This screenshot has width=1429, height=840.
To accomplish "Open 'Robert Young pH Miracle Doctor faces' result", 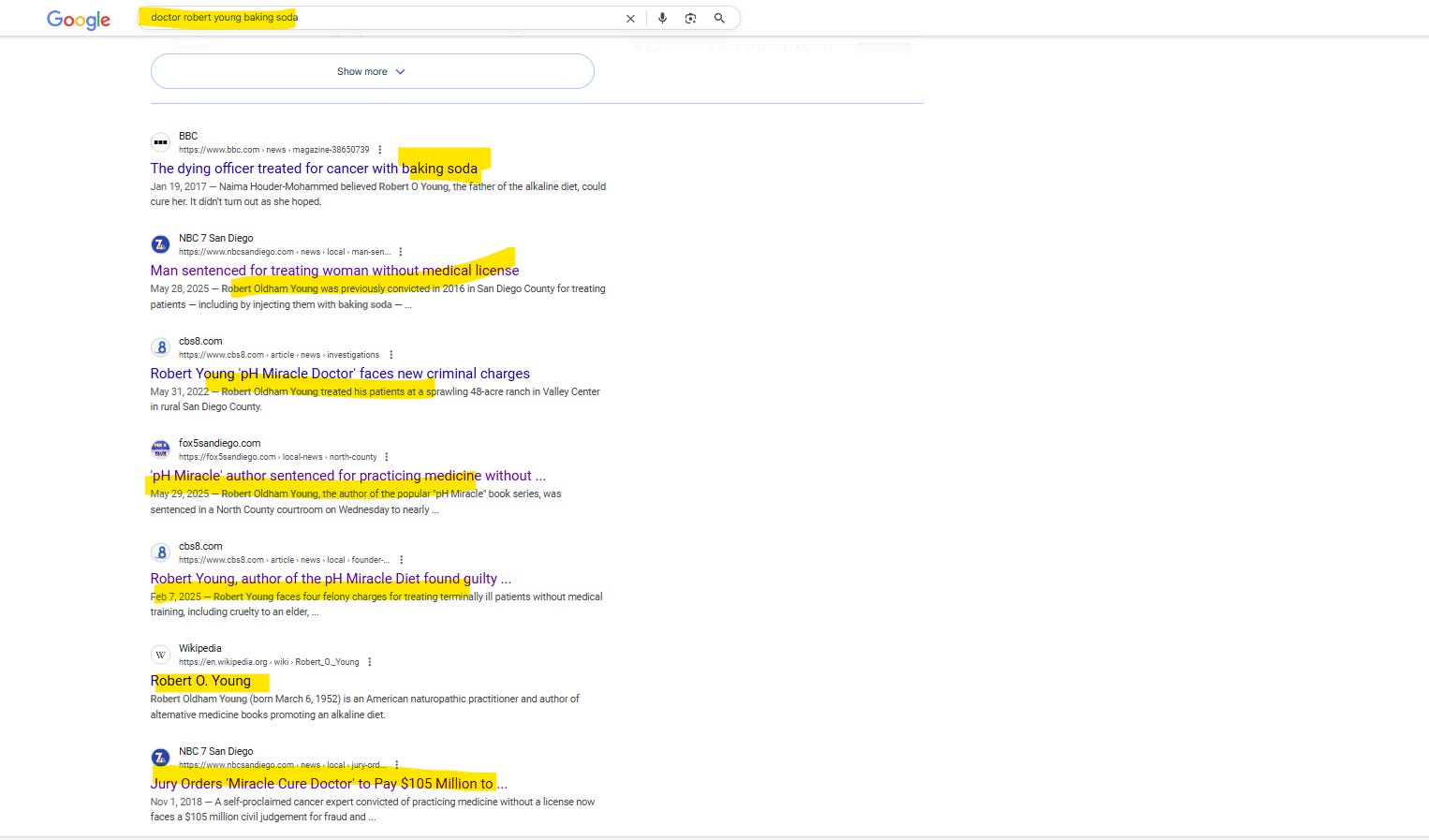I will [x=340, y=374].
